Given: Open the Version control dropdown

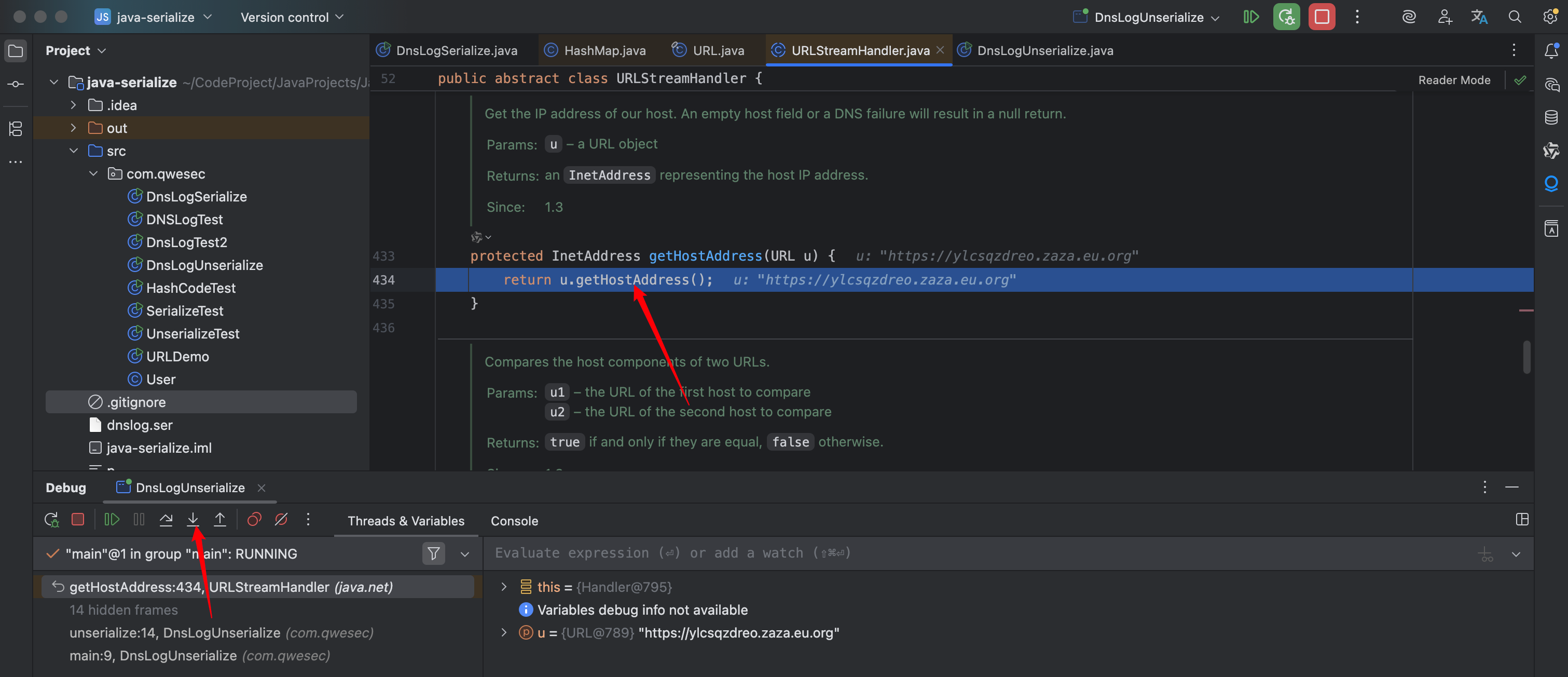Looking at the screenshot, I should [292, 17].
